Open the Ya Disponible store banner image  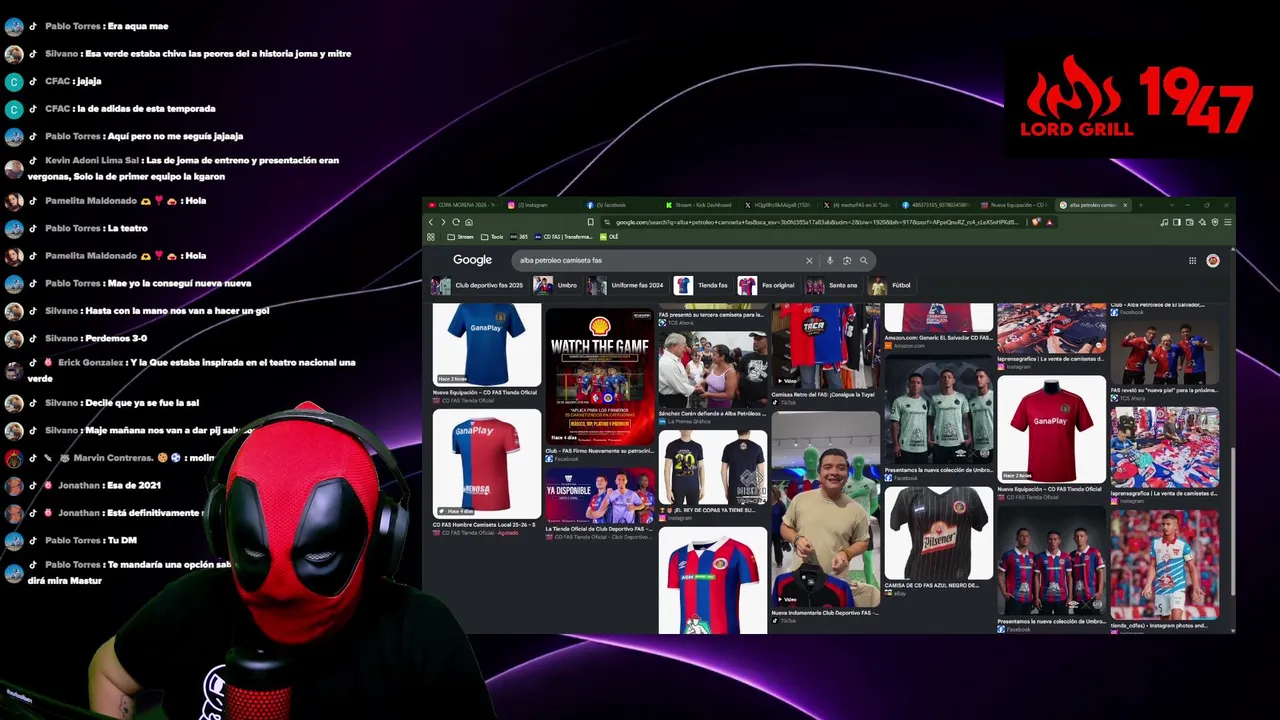(600, 495)
